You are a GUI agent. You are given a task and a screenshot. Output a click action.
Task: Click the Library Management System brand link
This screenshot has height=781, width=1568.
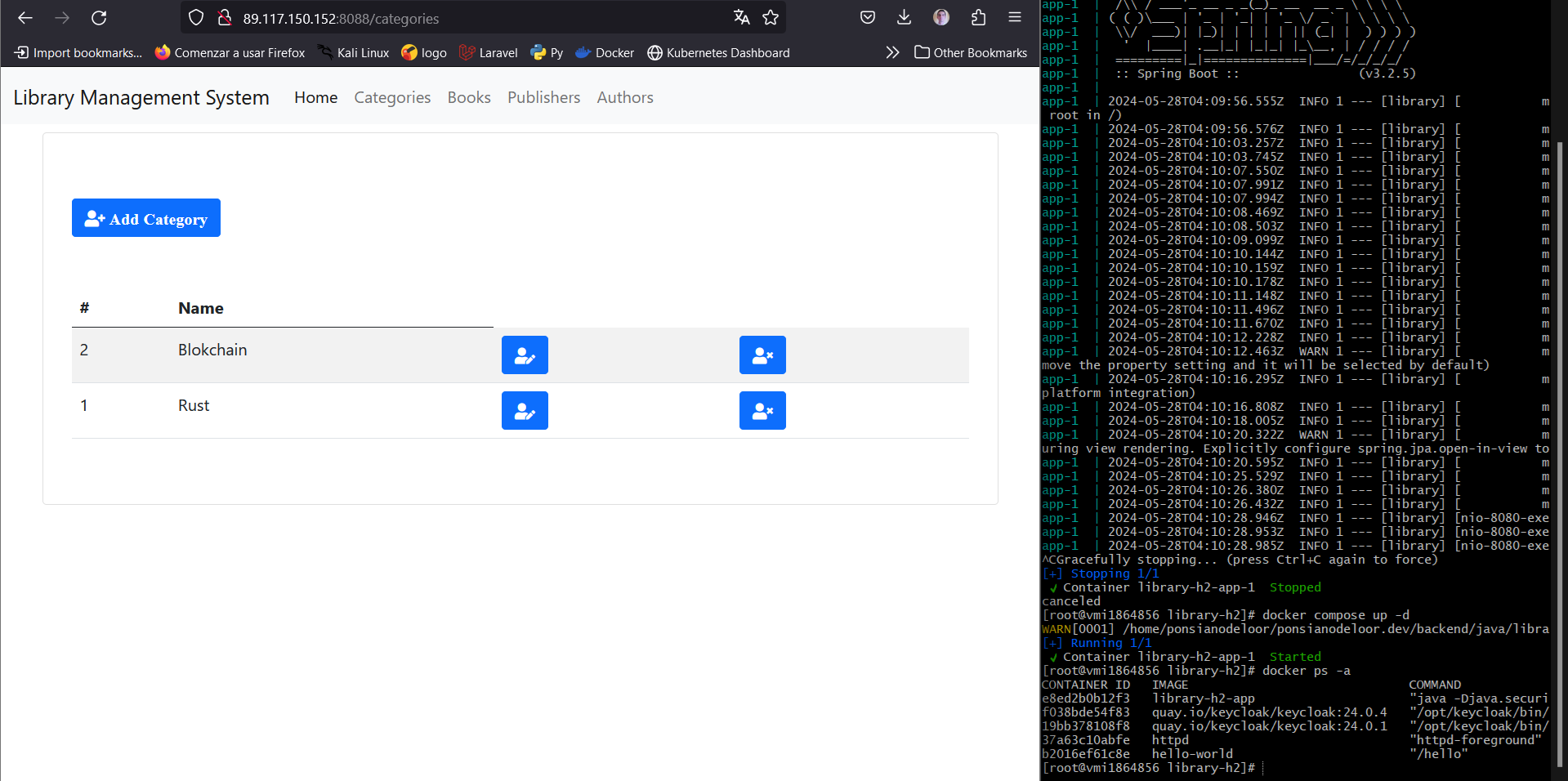click(x=141, y=98)
